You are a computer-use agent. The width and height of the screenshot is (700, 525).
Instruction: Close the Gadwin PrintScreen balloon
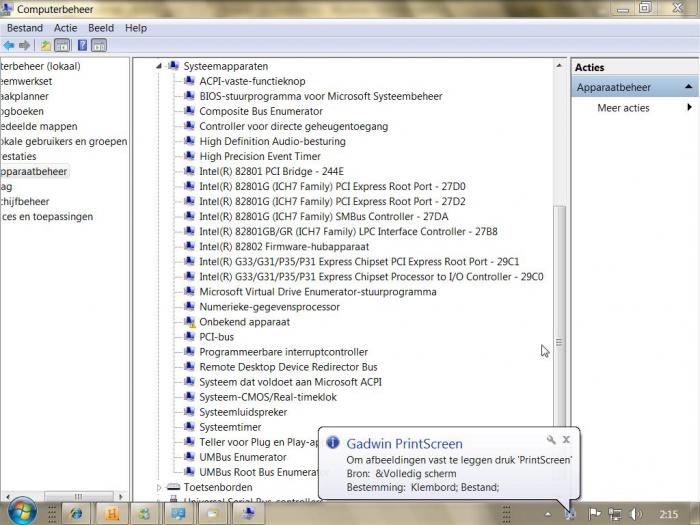567,440
